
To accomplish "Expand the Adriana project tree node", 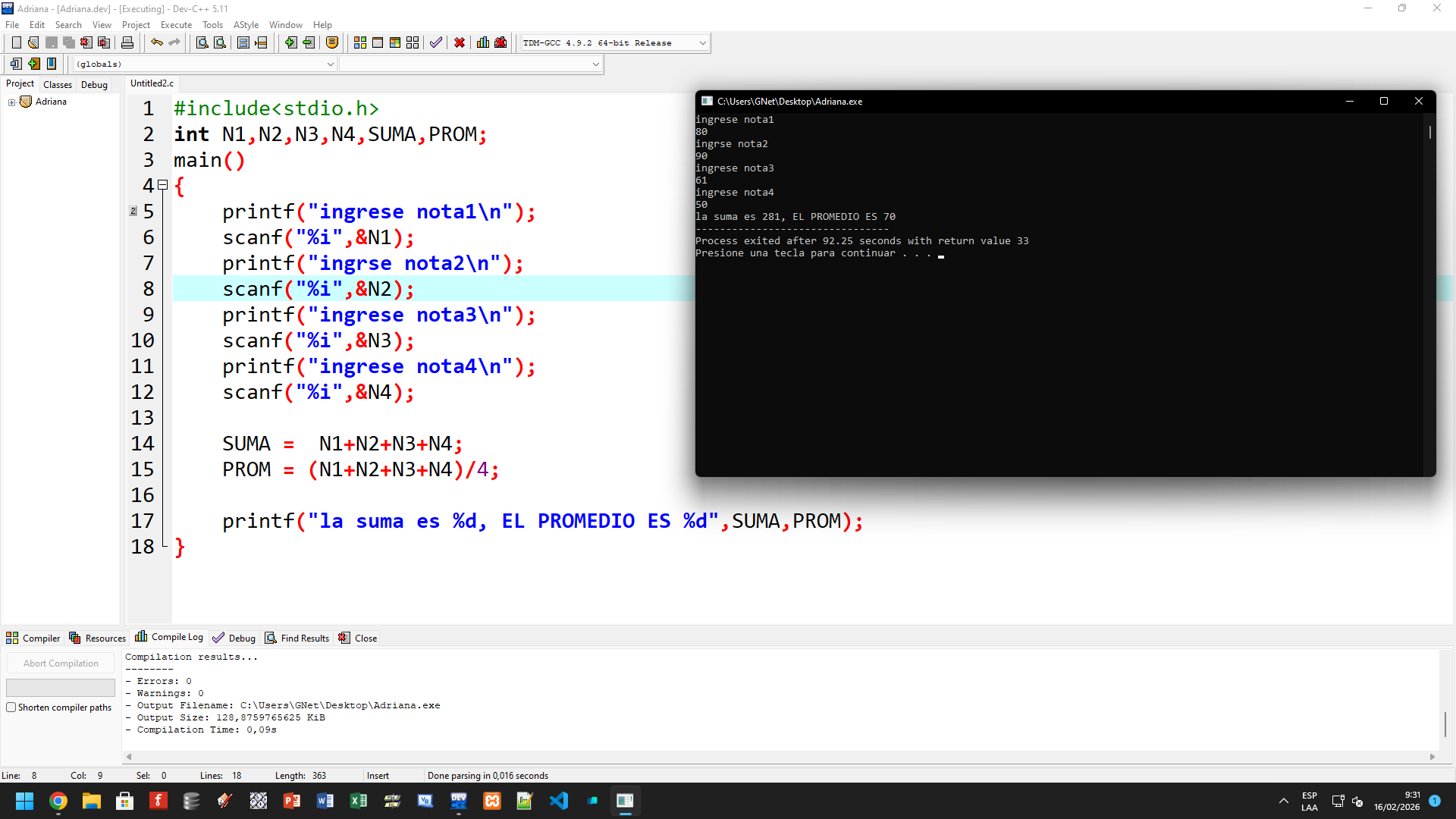I will (11, 102).
